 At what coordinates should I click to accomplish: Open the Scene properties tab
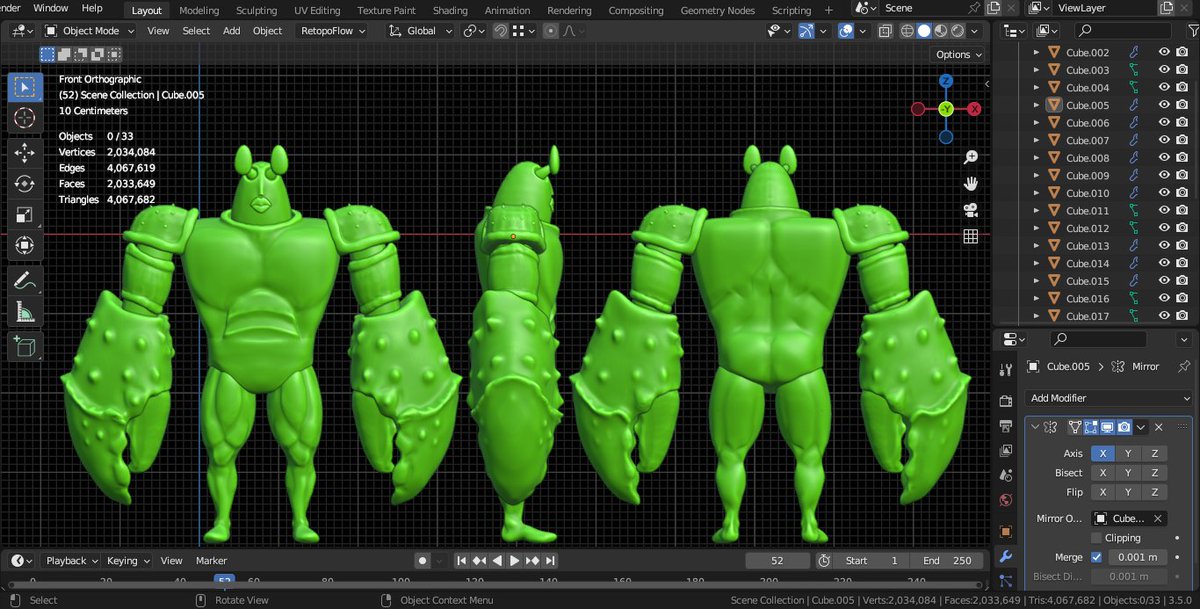tap(1007, 475)
